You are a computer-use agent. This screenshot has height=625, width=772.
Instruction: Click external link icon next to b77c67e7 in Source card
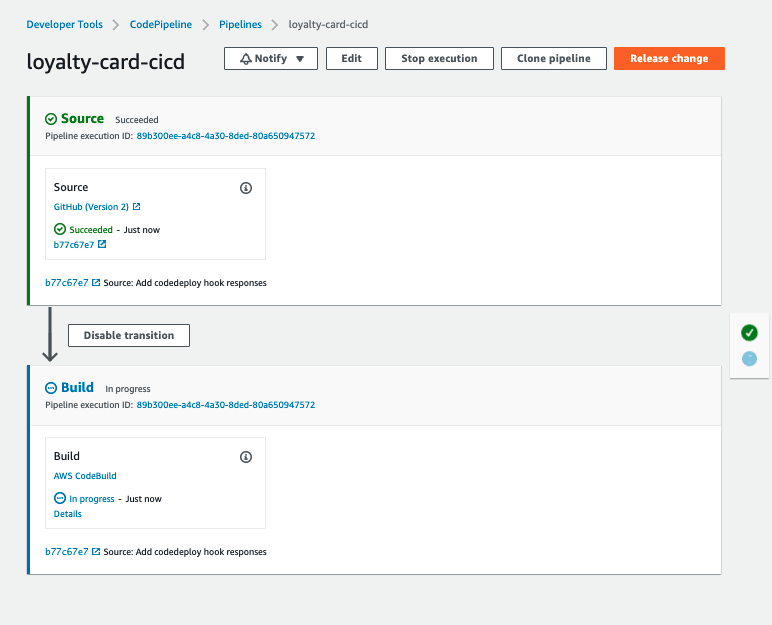click(102, 244)
